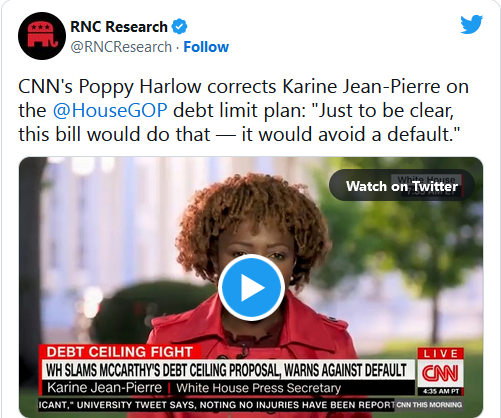Open the @HouseGOP mention link

110,110
